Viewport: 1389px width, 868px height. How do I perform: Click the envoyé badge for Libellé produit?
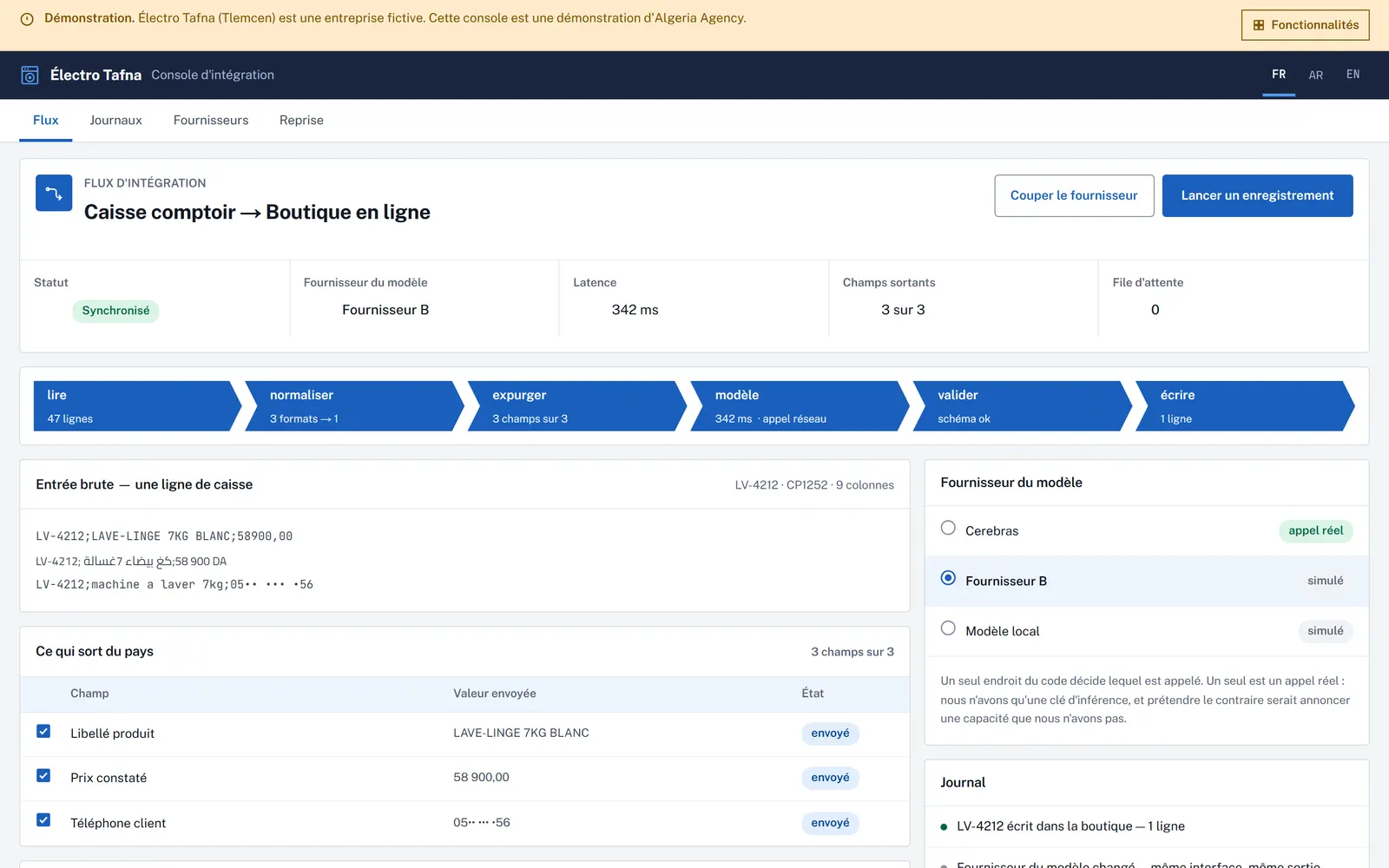[x=830, y=733]
